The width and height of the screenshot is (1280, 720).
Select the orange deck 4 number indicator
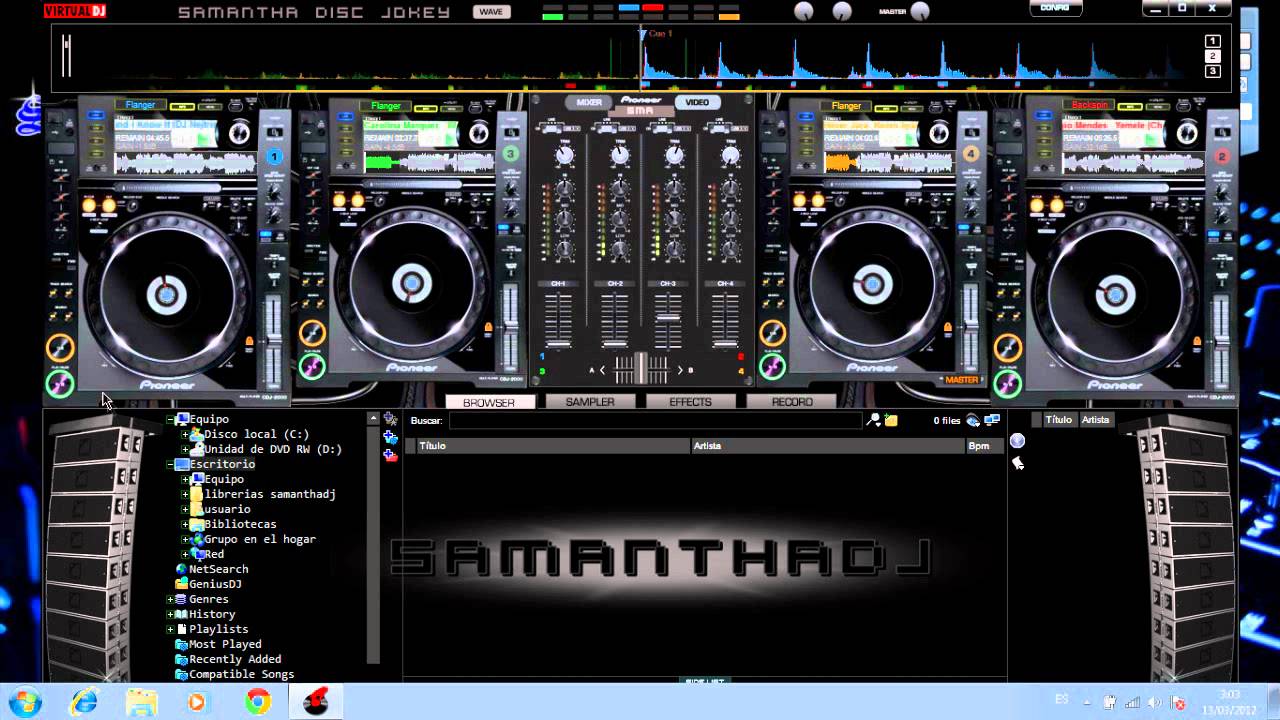pyautogui.click(x=970, y=154)
